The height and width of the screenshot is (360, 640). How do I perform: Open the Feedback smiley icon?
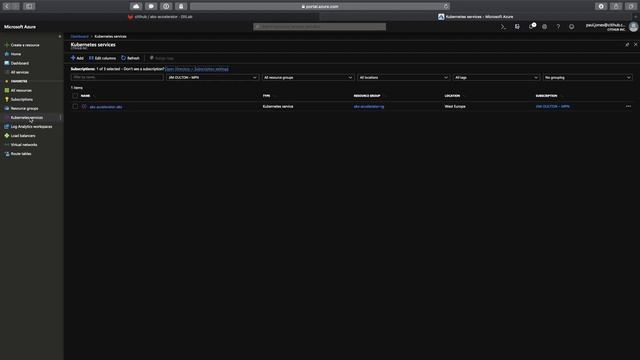click(571, 27)
